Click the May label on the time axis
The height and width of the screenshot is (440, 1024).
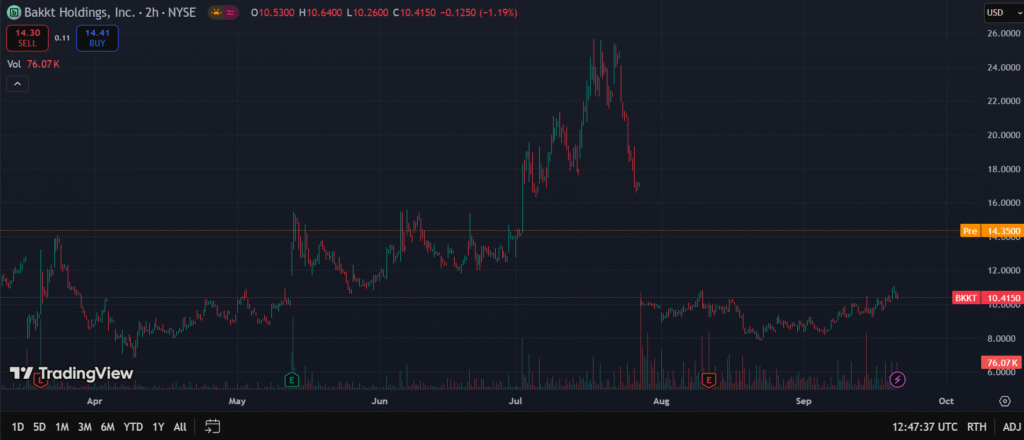coord(237,401)
